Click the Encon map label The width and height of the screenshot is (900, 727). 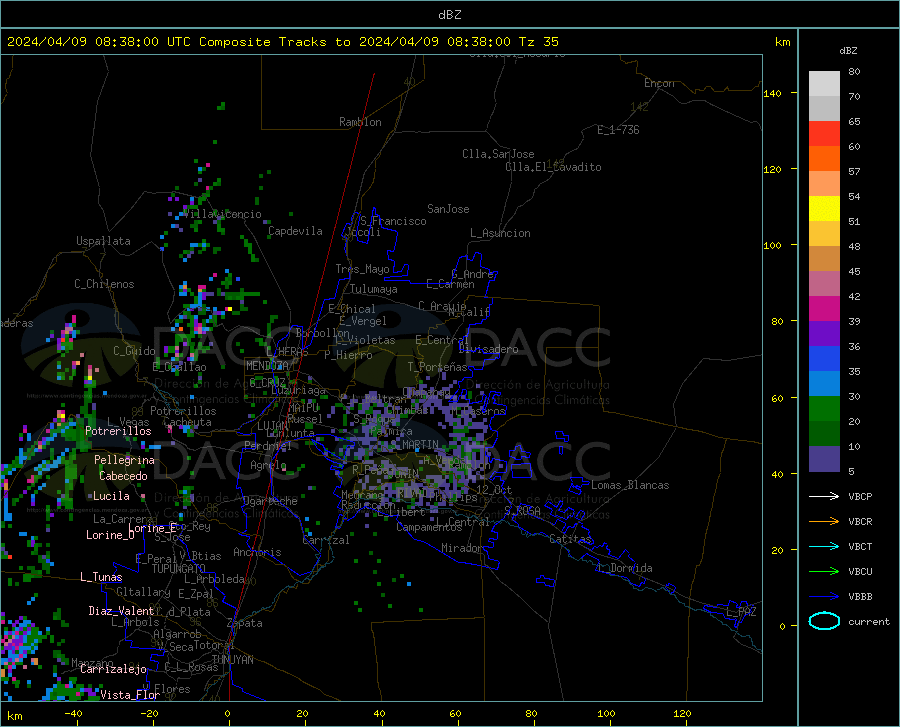(x=659, y=83)
